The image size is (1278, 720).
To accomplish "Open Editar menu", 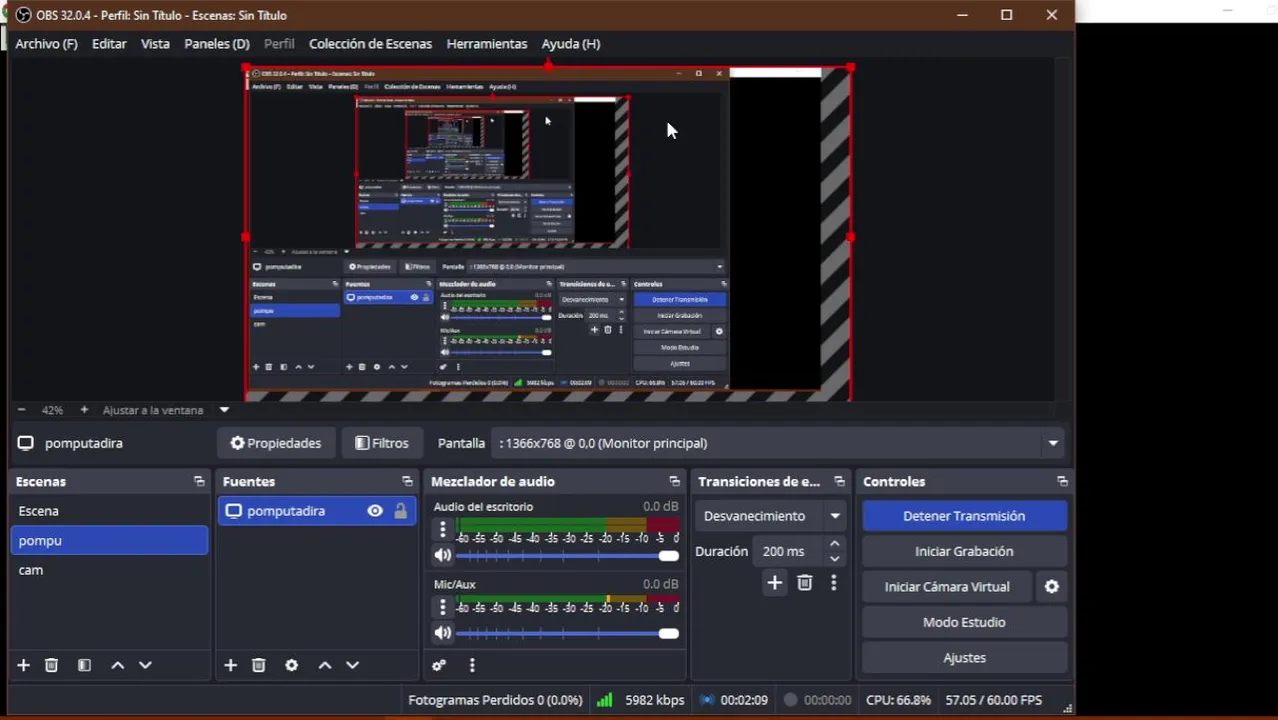I will tap(109, 44).
